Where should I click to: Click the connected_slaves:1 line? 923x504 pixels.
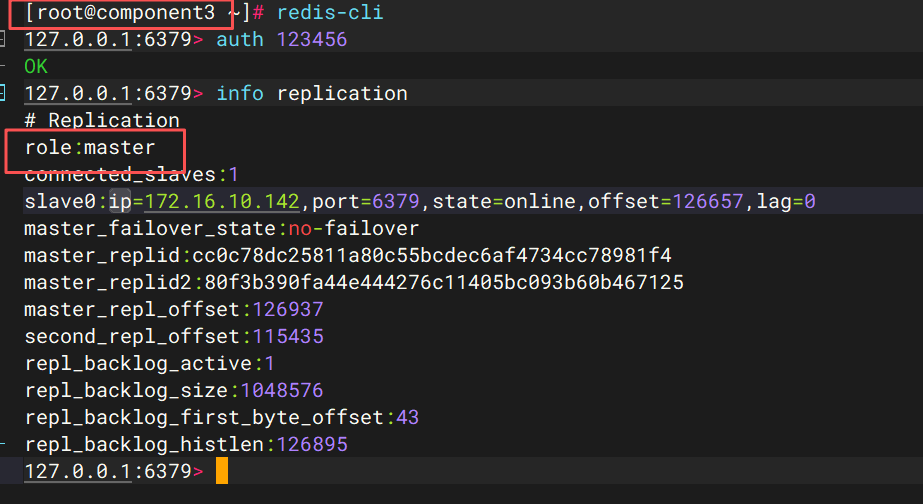(x=117, y=175)
